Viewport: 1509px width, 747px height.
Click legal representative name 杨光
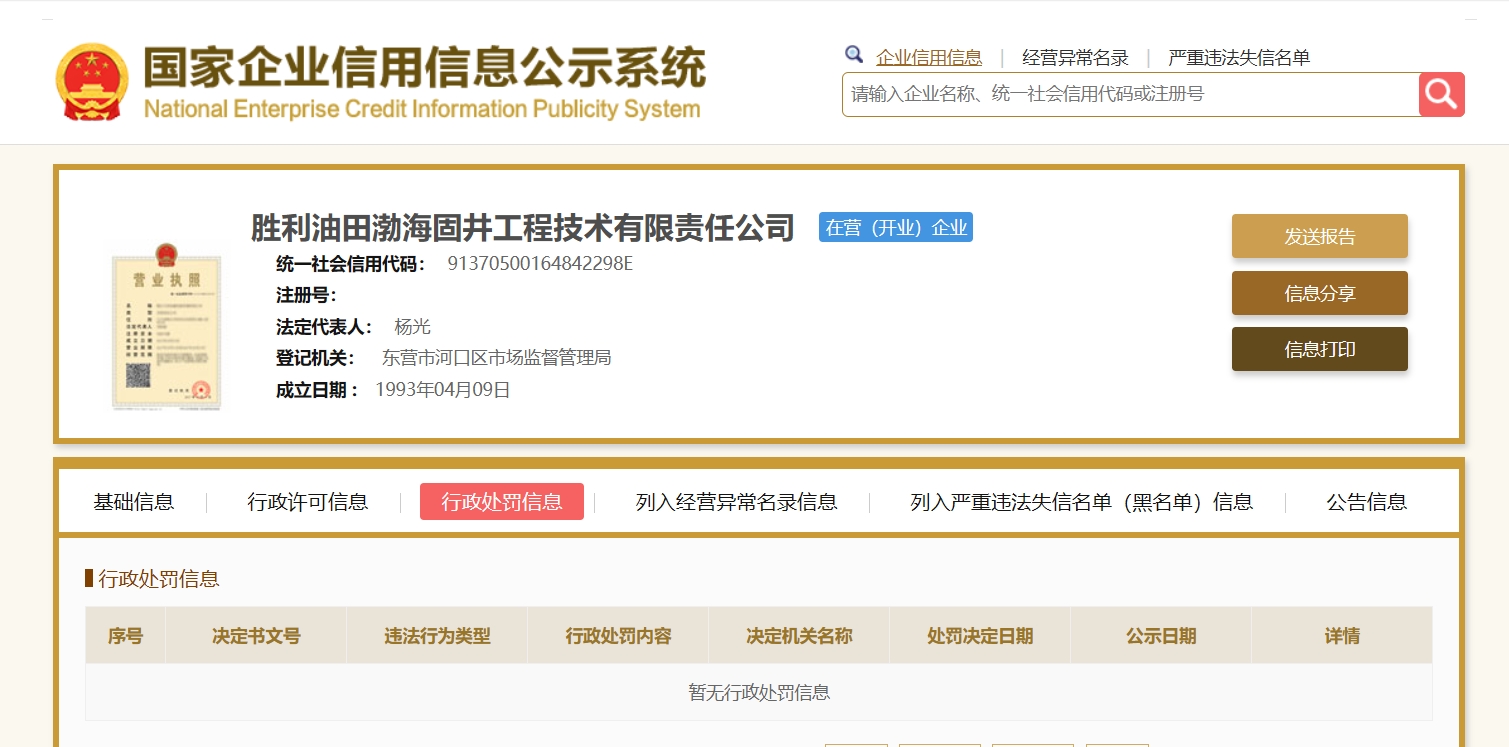coord(413,327)
